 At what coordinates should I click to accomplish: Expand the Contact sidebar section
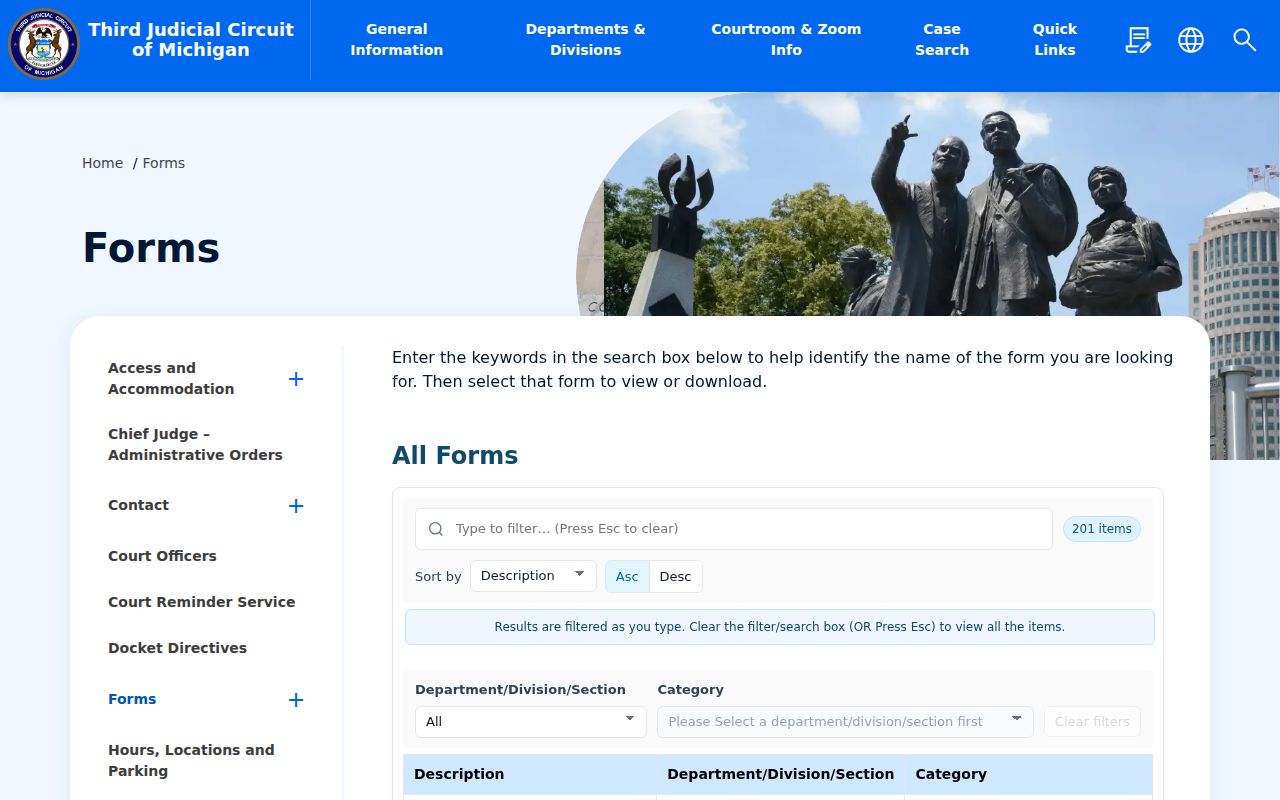point(296,506)
